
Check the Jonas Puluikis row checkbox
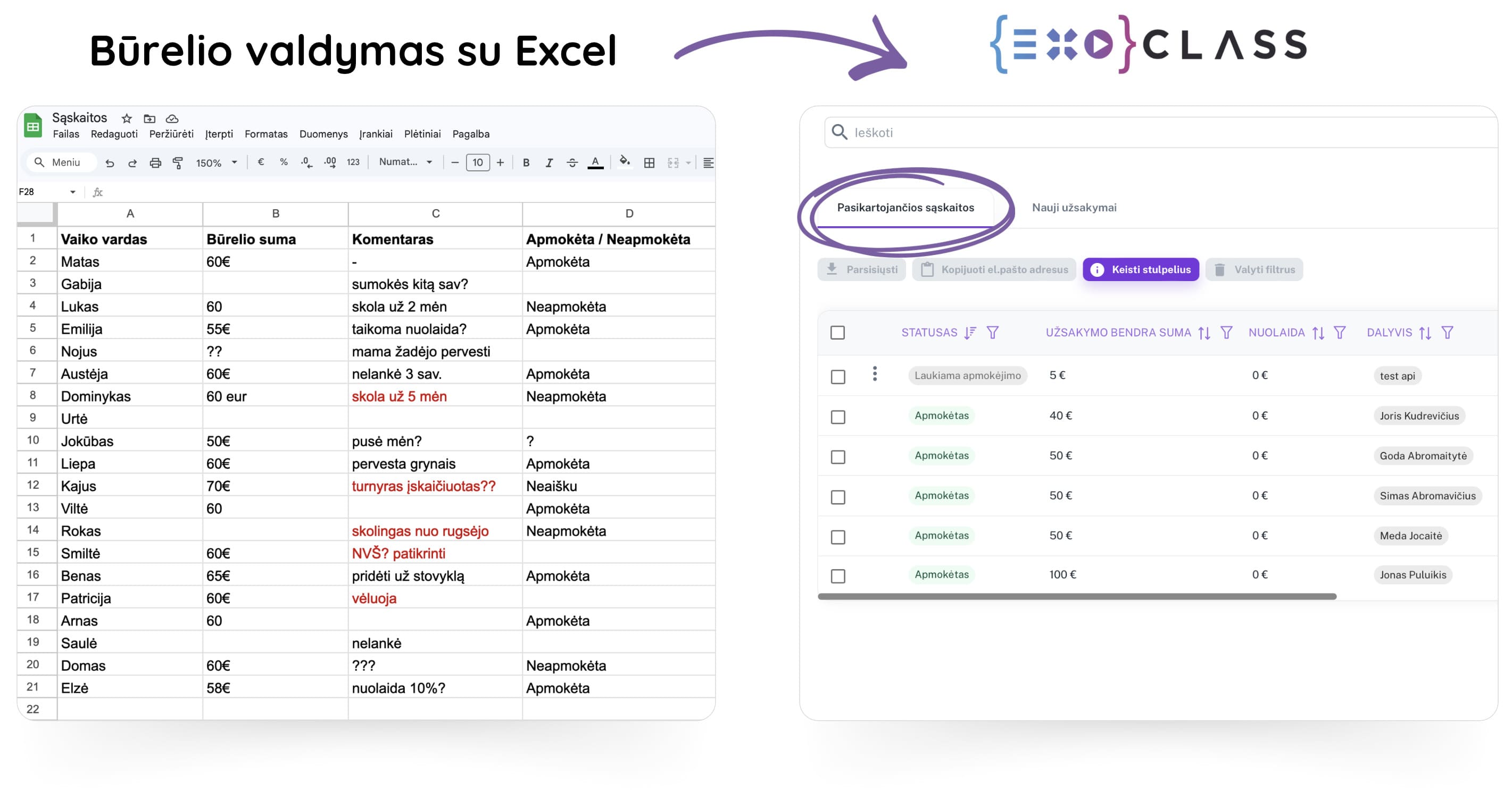(837, 576)
